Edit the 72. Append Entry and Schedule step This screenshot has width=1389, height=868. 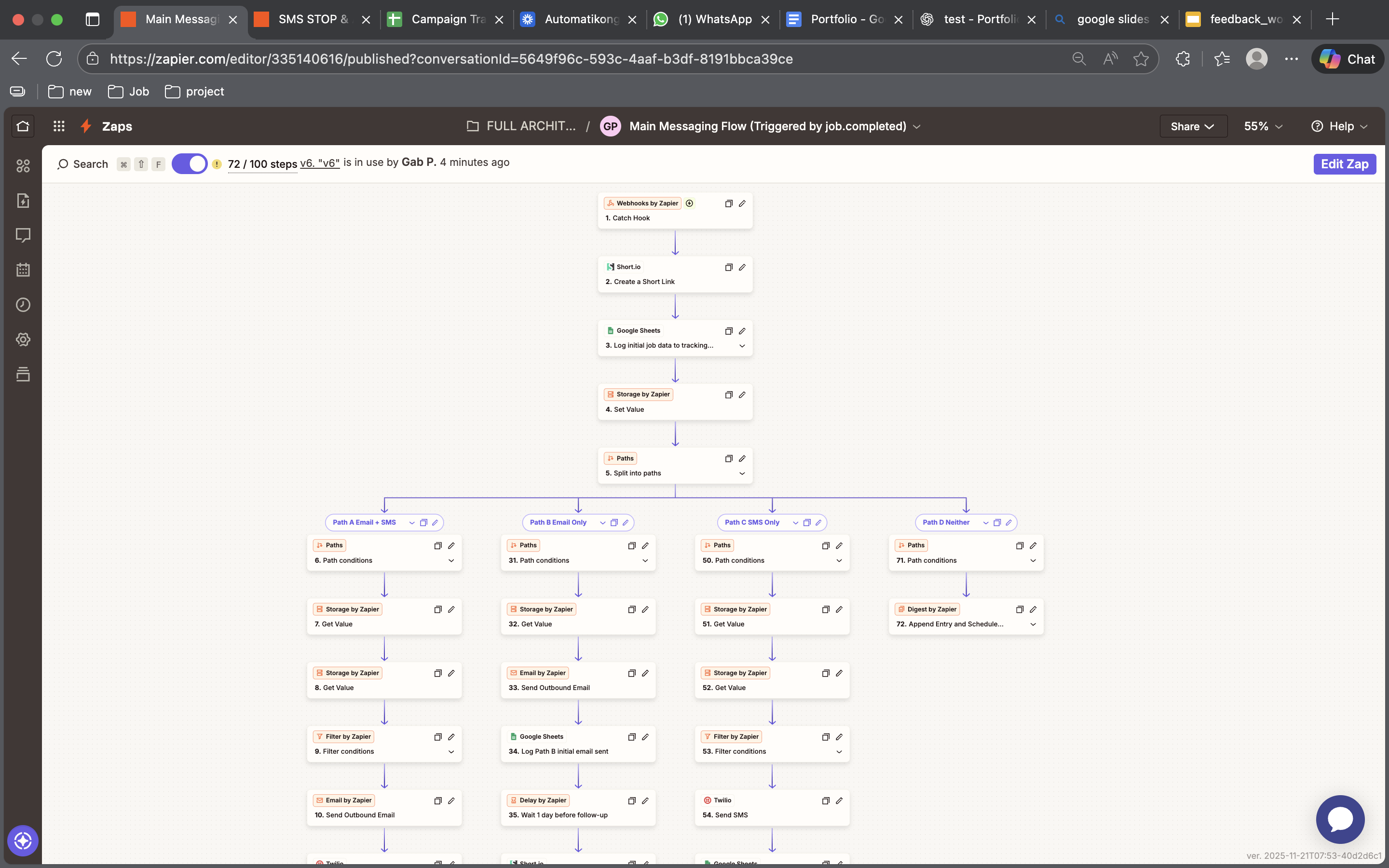pos(1033,609)
